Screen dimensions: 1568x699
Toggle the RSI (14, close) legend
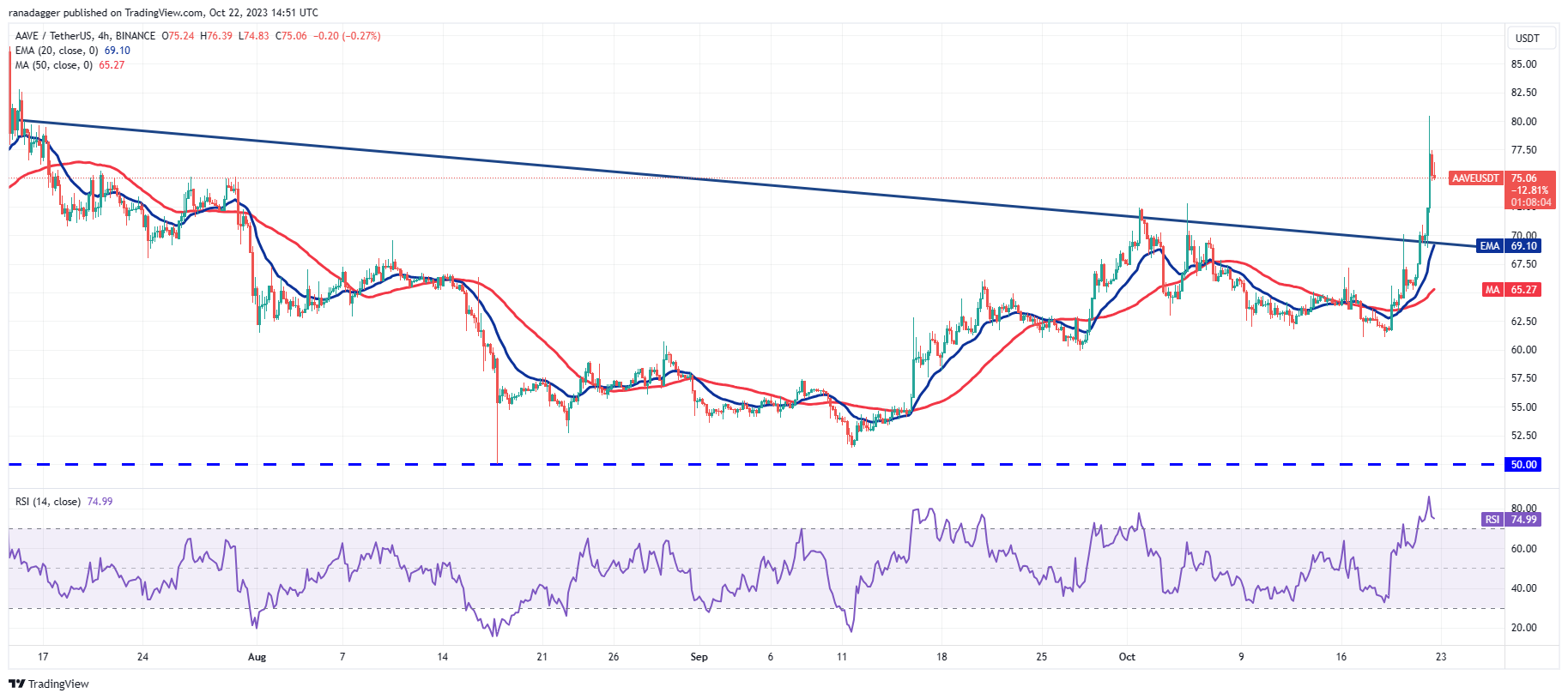click(48, 502)
